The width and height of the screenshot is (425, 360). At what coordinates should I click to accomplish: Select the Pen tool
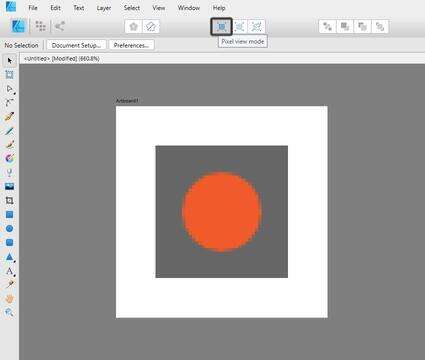9,116
